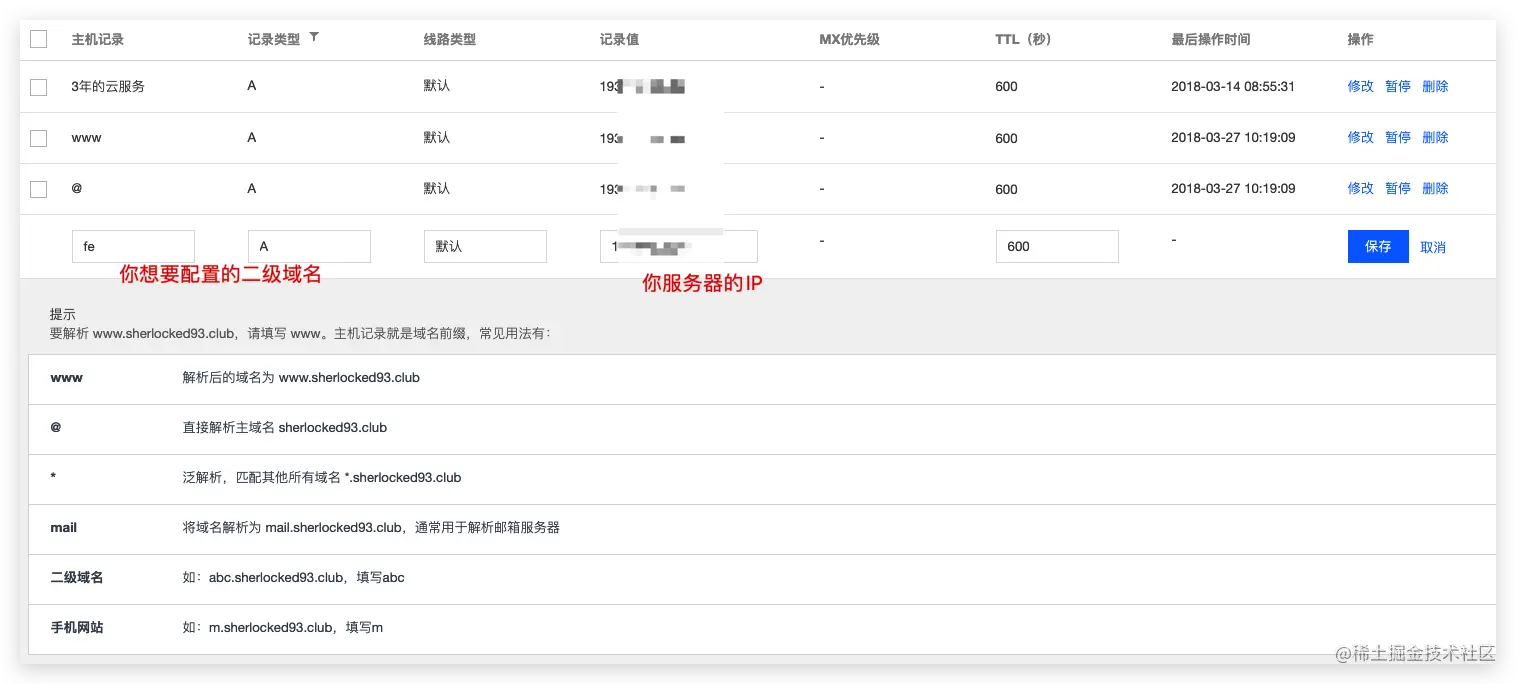
Task: Remove the @ record via 删除
Action: [1435, 188]
